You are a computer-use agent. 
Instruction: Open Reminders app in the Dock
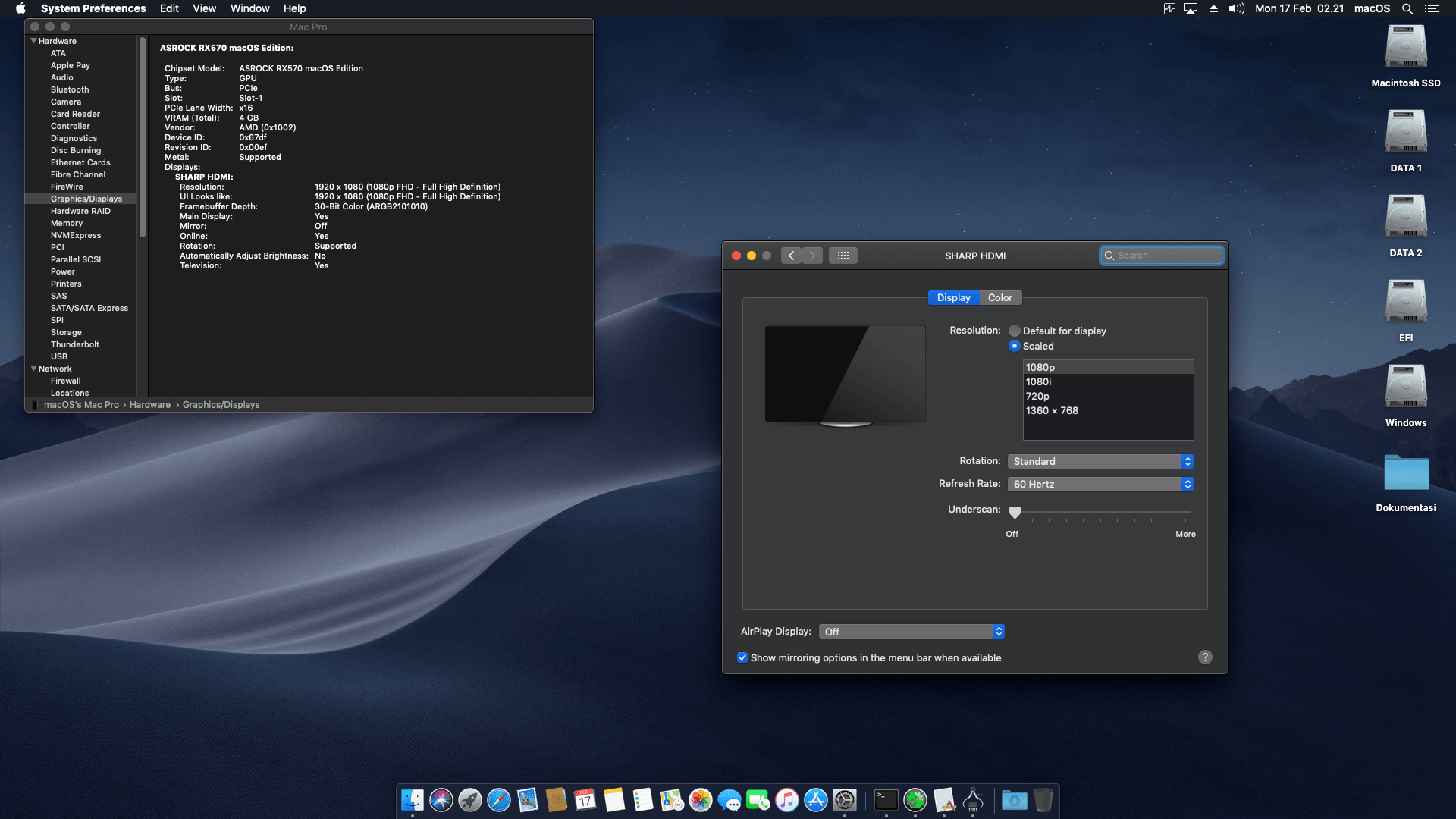(x=643, y=800)
